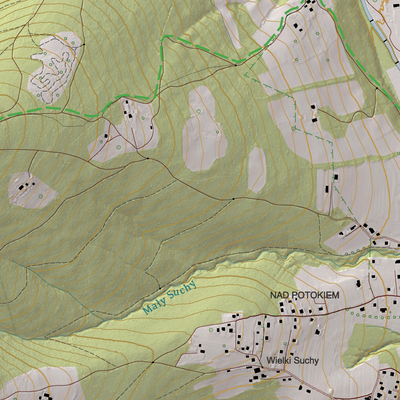The image size is (400, 400).
Task: Select the tall oval clearing in map center
Action: (x=204, y=128)
